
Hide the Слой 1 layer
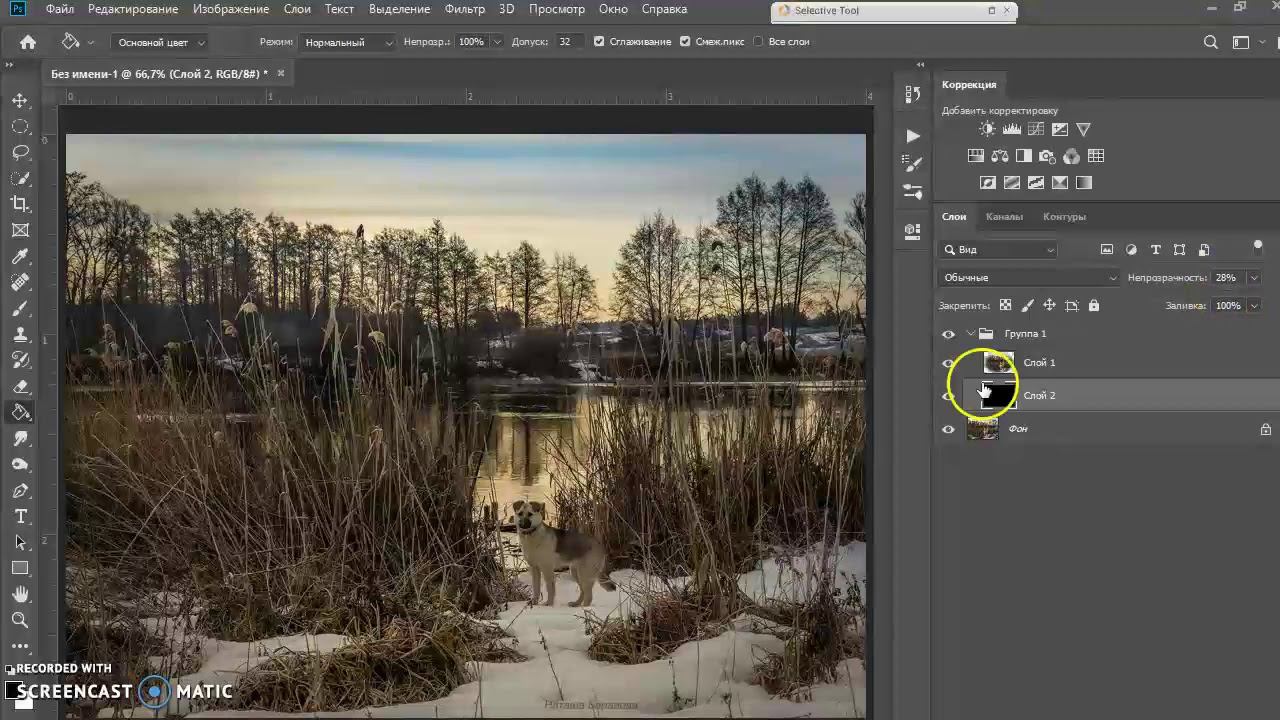coord(948,363)
